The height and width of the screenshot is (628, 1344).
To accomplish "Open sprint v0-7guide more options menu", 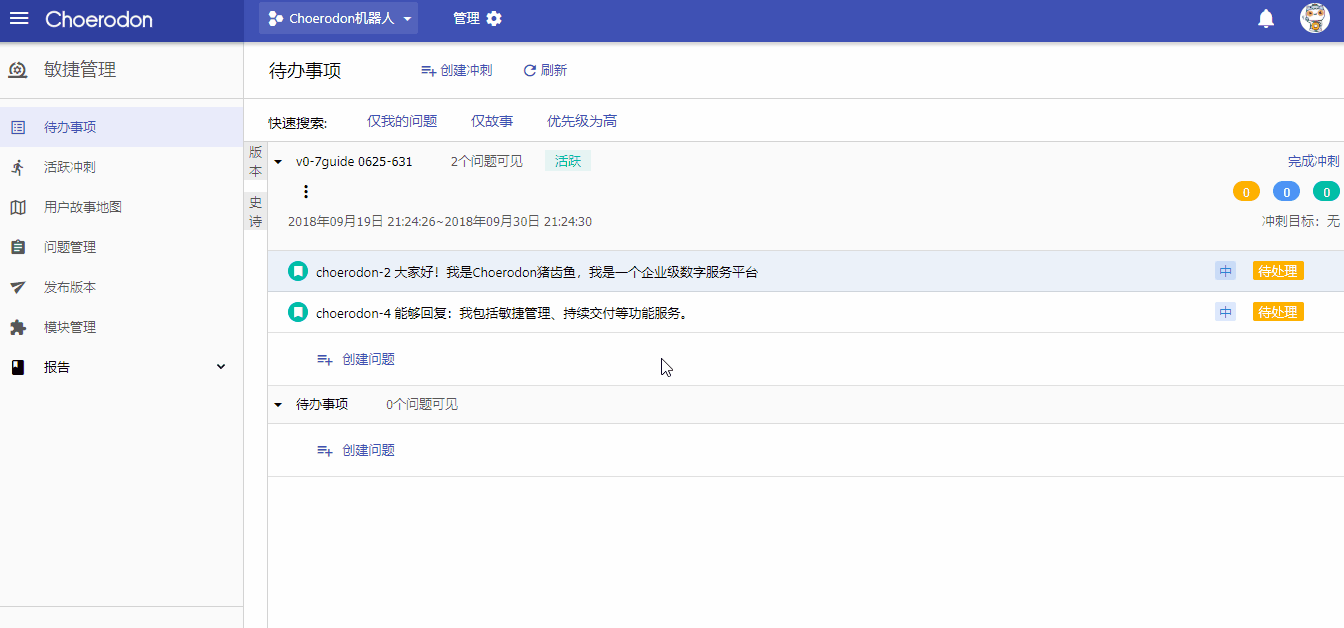I will [x=306, y=192].
